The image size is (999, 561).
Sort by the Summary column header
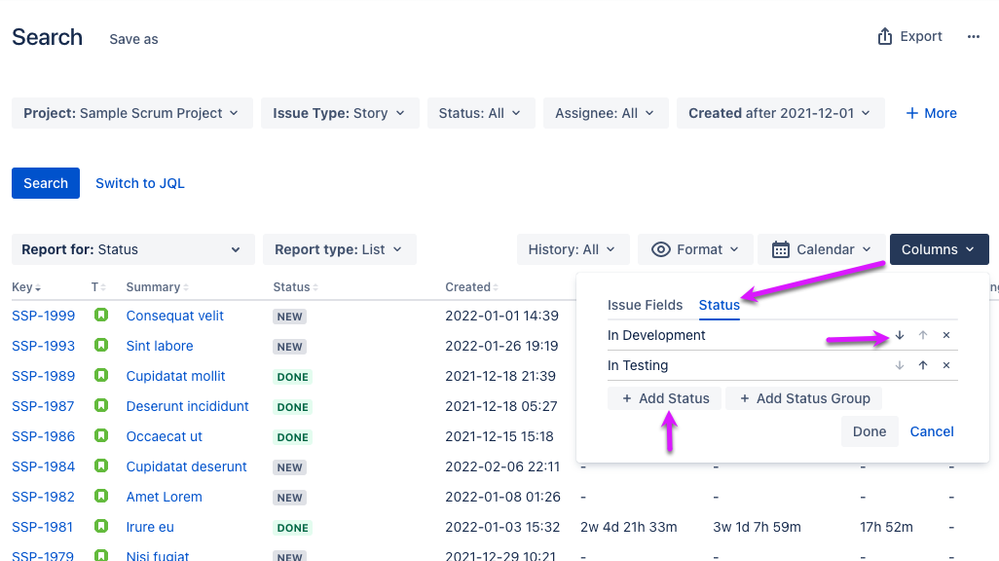(157, 287)
